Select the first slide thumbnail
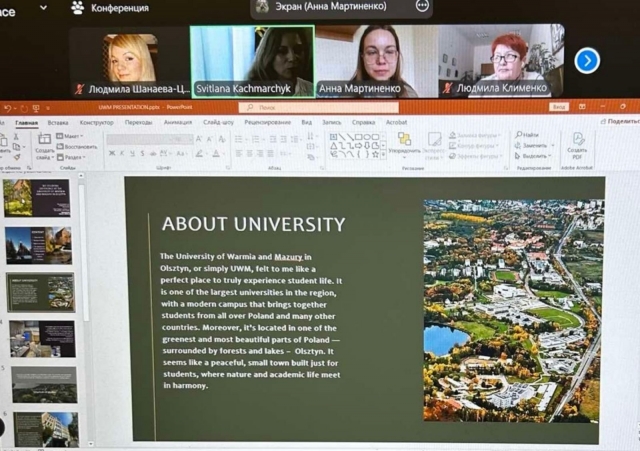The image size is (640, 451). pos(37,198)
